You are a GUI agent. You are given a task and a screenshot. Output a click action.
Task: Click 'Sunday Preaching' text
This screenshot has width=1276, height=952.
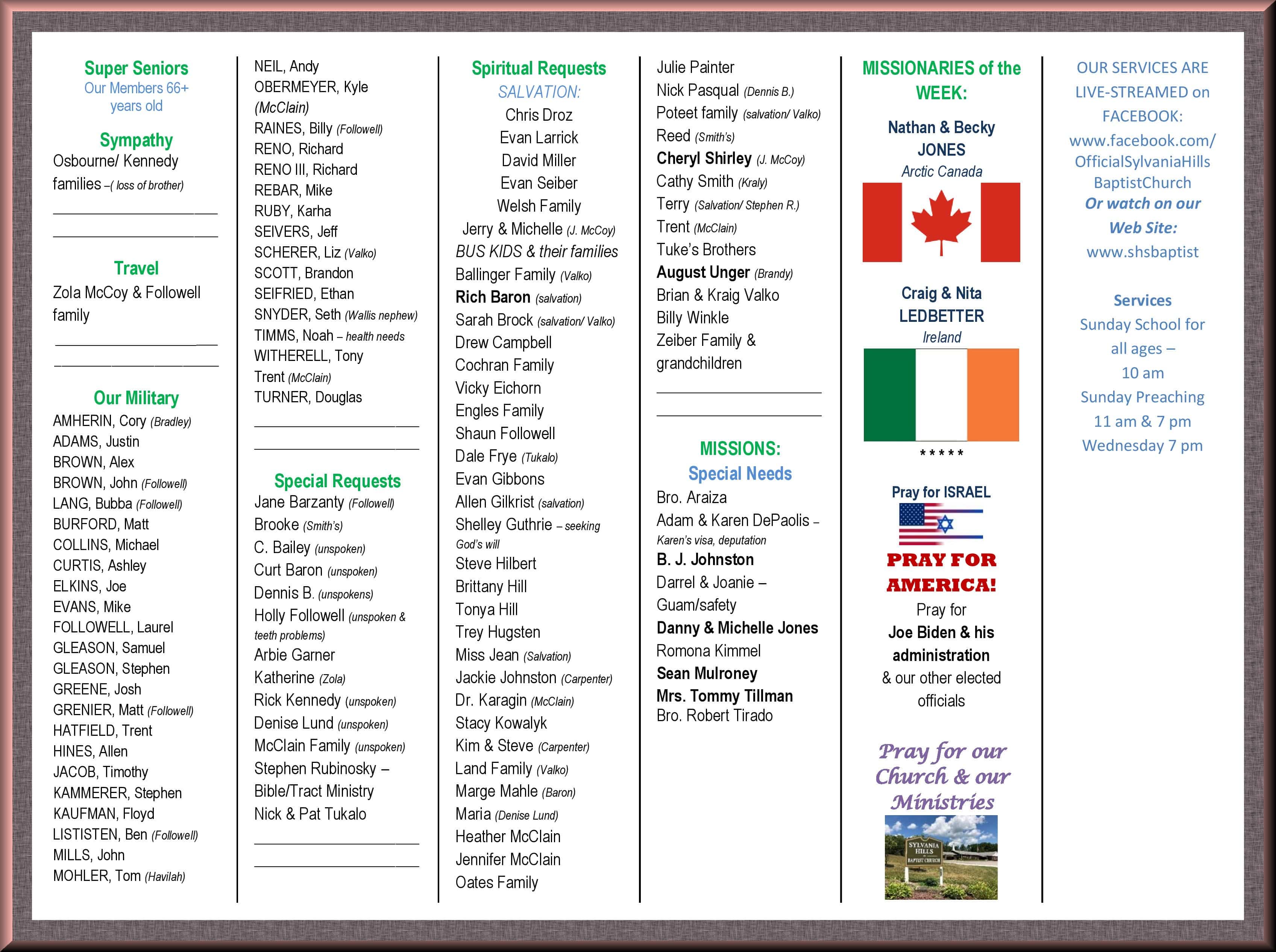tap(1142, 397)
